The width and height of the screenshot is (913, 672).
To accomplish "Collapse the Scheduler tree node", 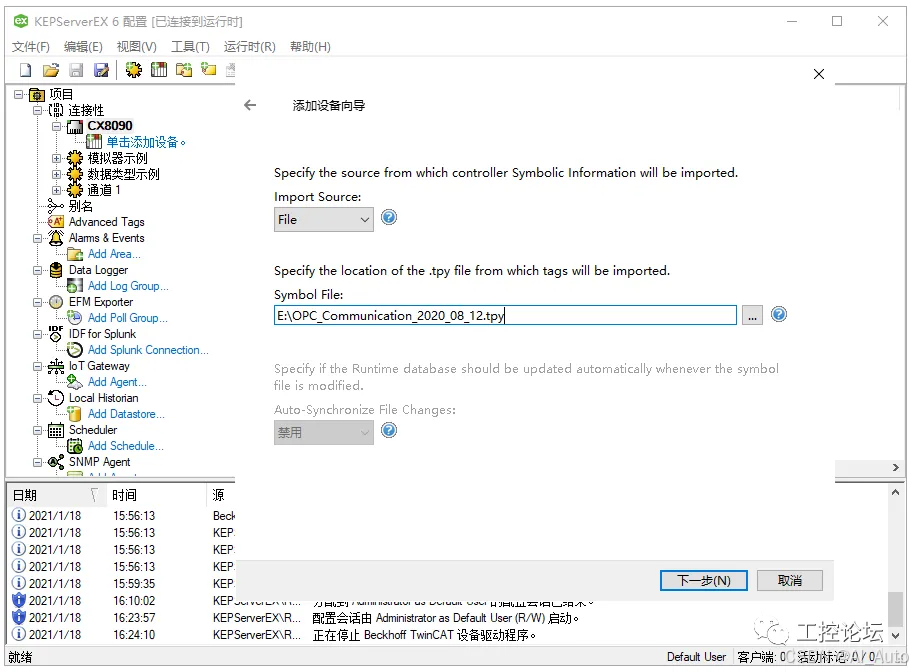I will pyautogui.click(x=37, y=430).
